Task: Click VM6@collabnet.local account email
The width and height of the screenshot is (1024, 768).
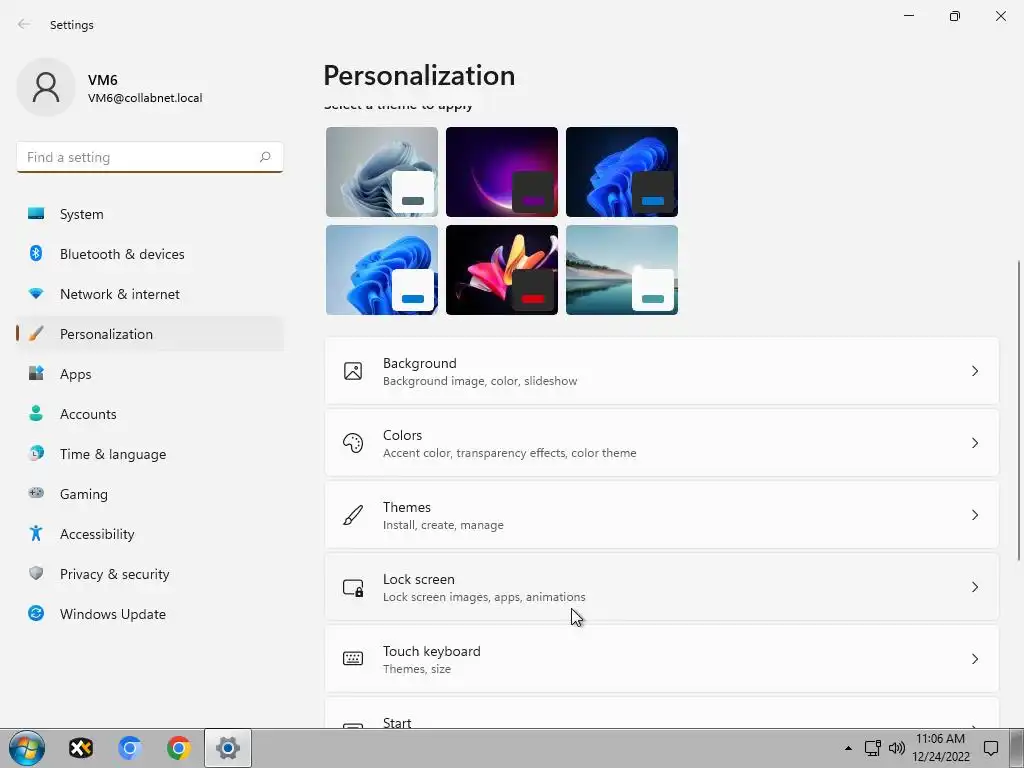Action: point(145,98)
